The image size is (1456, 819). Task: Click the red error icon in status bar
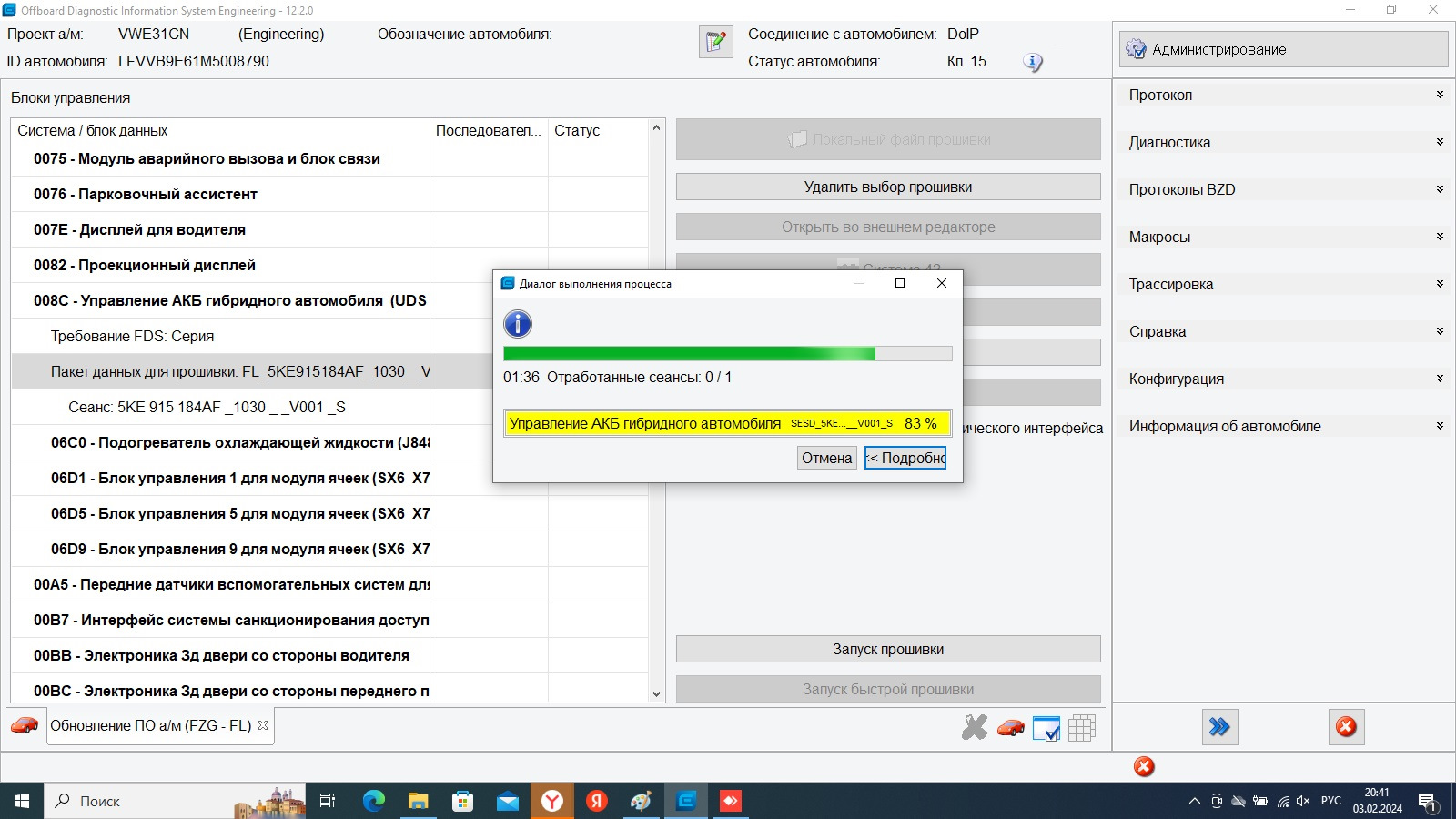(x=1144, y=766)
